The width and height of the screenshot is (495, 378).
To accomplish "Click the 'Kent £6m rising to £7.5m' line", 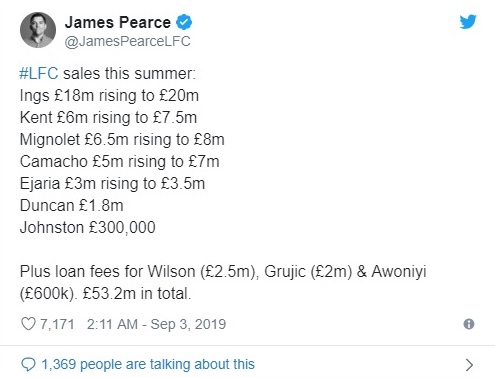I will pyautogui.click(x=108, y=118).
